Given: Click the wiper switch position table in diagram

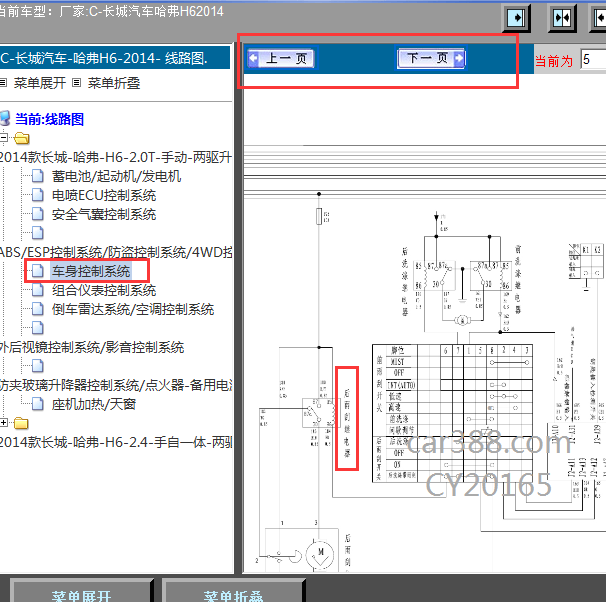Looking at the screenshot, I should (453, 413).
